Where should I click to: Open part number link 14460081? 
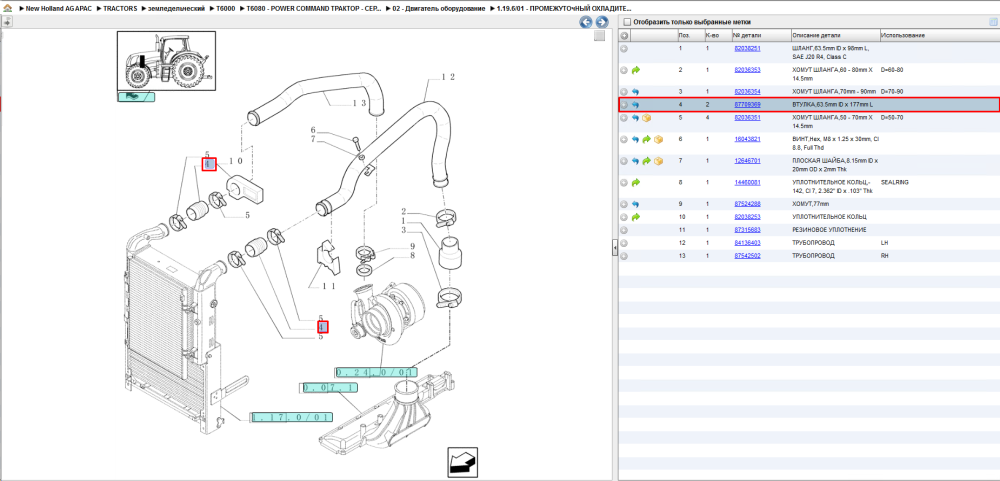point(747,182)
